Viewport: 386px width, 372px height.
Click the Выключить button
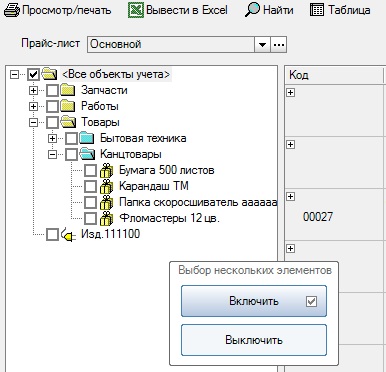254,340
